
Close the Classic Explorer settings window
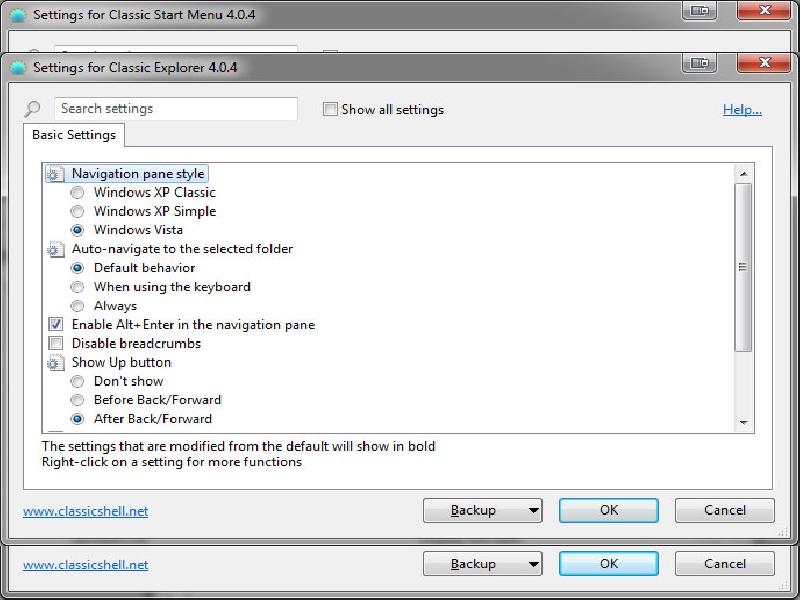pos(764,63)
